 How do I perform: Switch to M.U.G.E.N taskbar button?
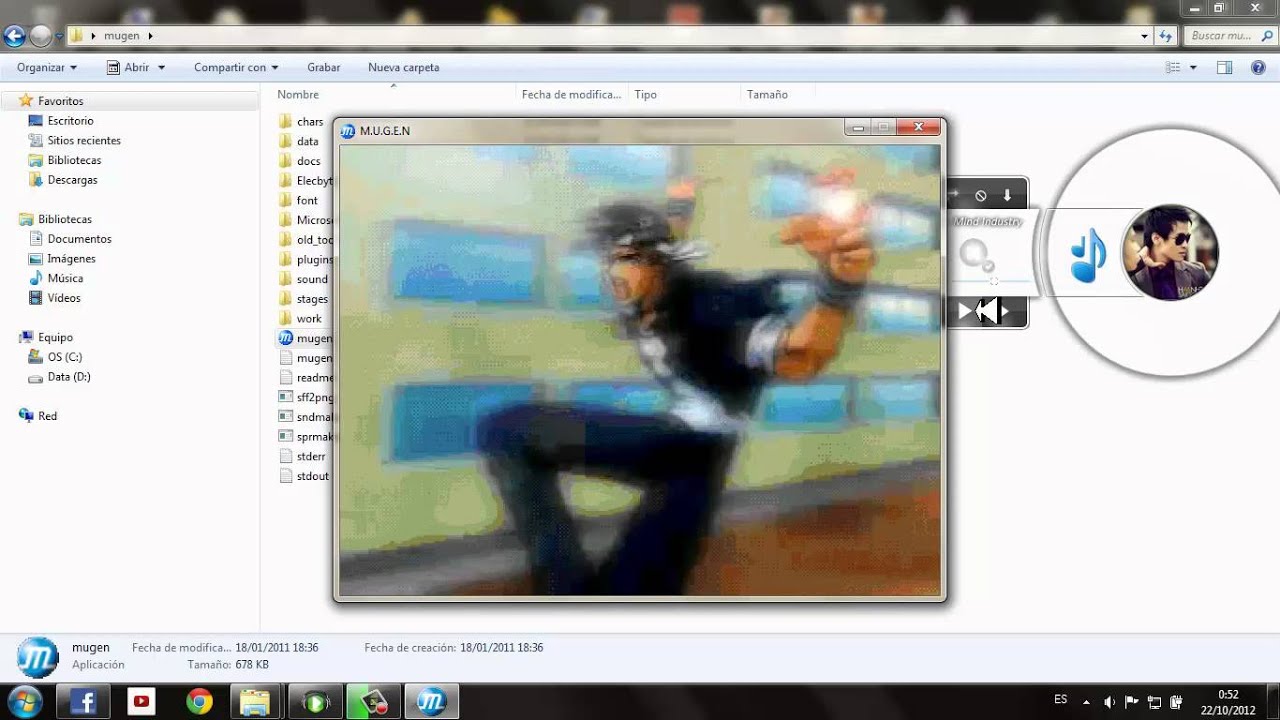pos(431,702)
